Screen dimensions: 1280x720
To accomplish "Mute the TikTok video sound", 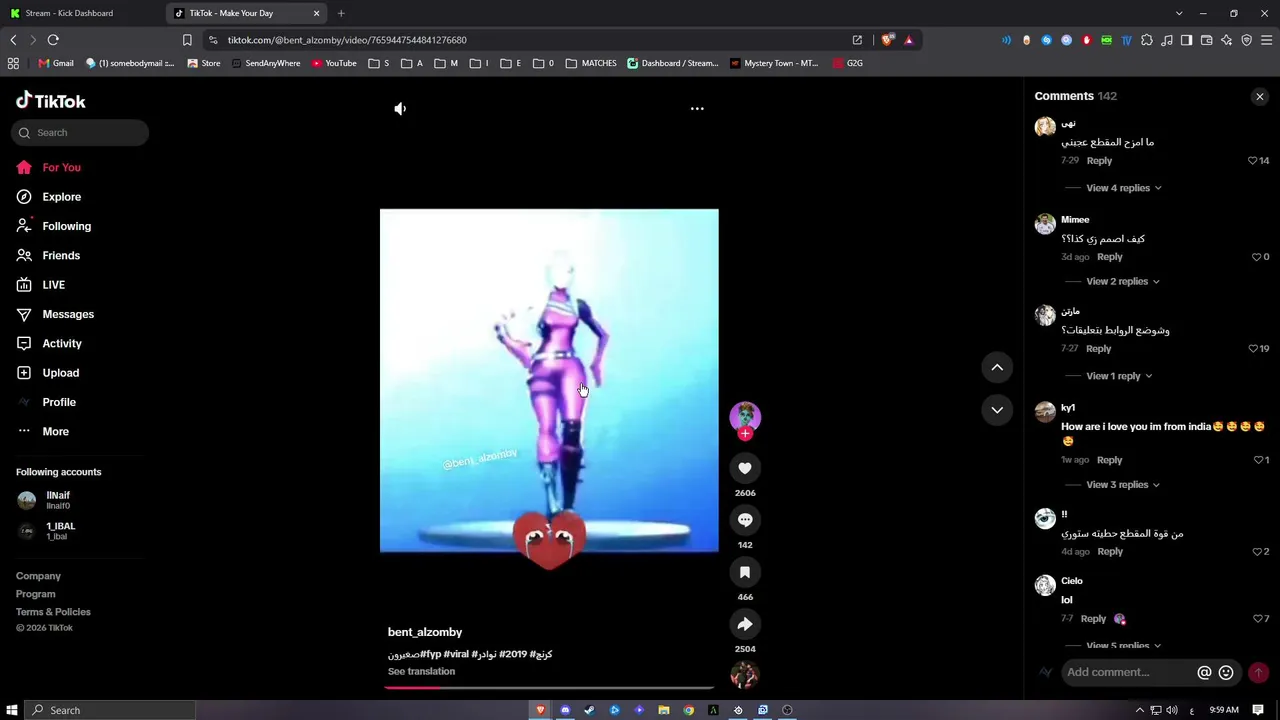I will point(400,108).
